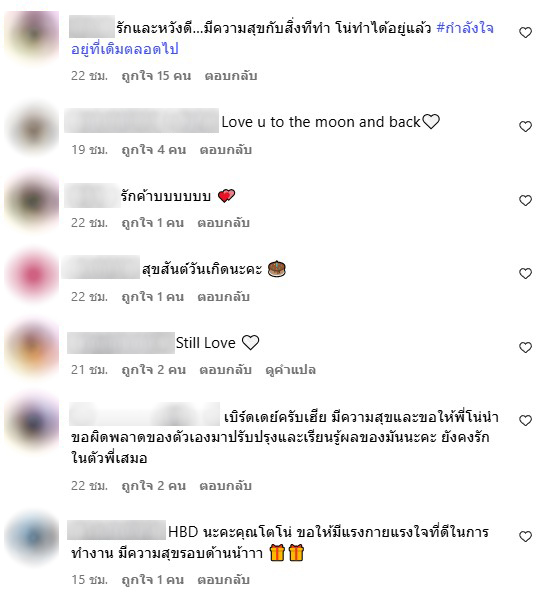Viewport: 545px width, 601px height.
Task: Open the hashtag #กำลังใจ link
Action: click(x=465, y=28)
